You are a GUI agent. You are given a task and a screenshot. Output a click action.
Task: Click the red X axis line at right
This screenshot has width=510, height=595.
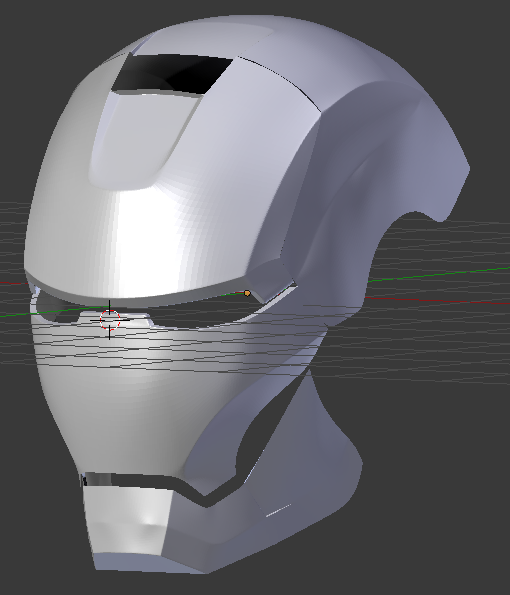(436, 300)
